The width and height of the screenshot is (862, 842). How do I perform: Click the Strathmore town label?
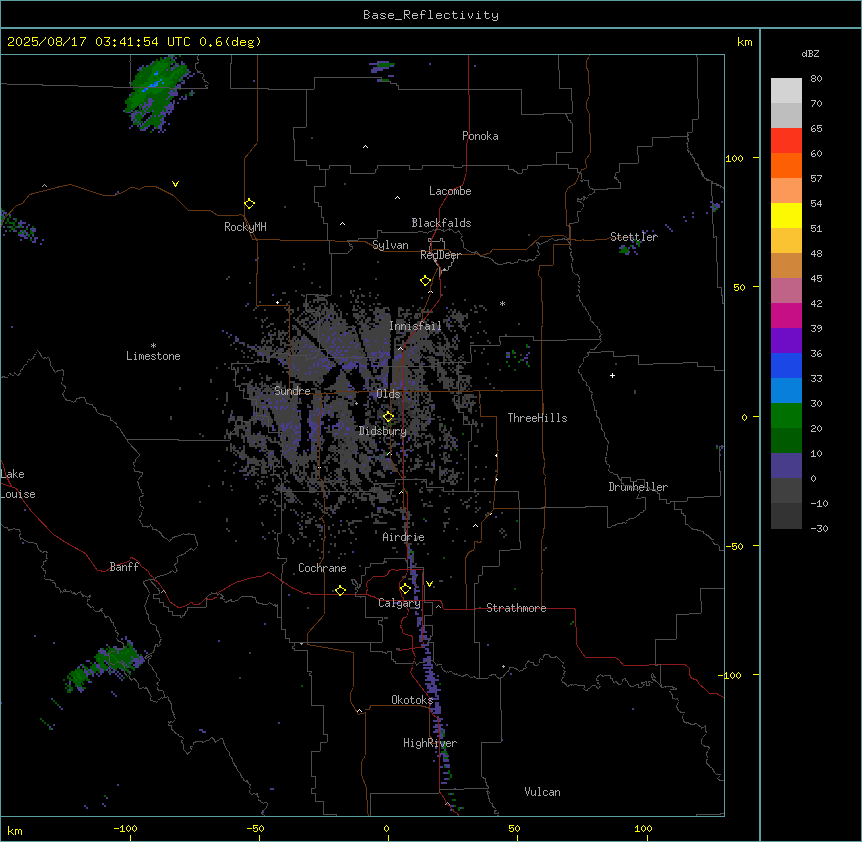pyautogui.click(x=516, y=608)
